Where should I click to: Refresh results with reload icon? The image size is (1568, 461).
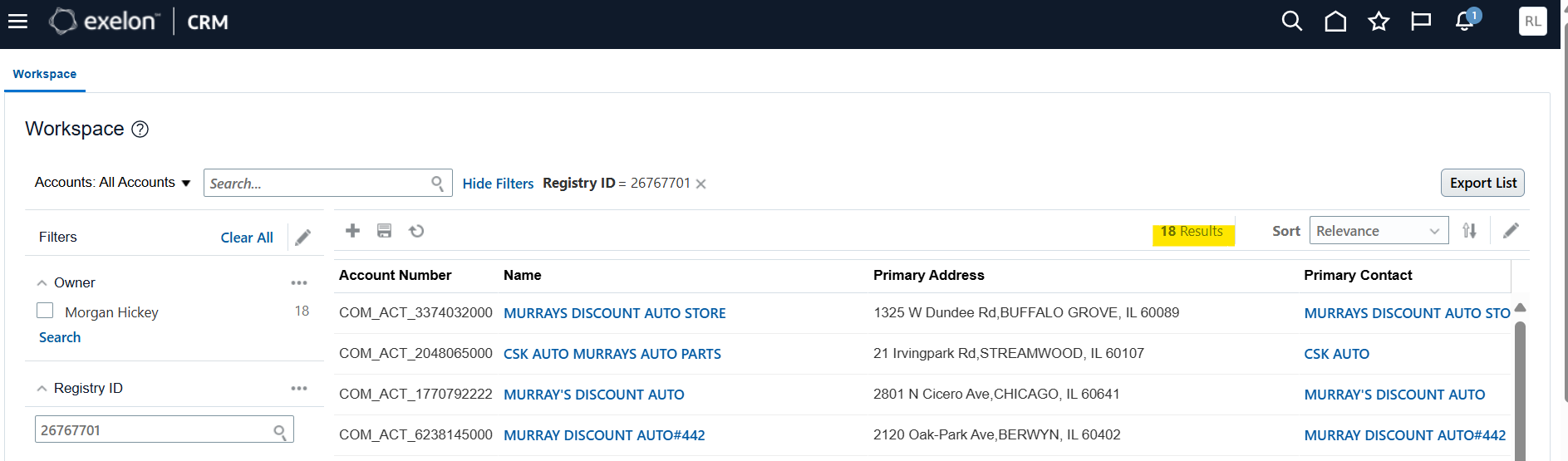(x=416, y=230)
